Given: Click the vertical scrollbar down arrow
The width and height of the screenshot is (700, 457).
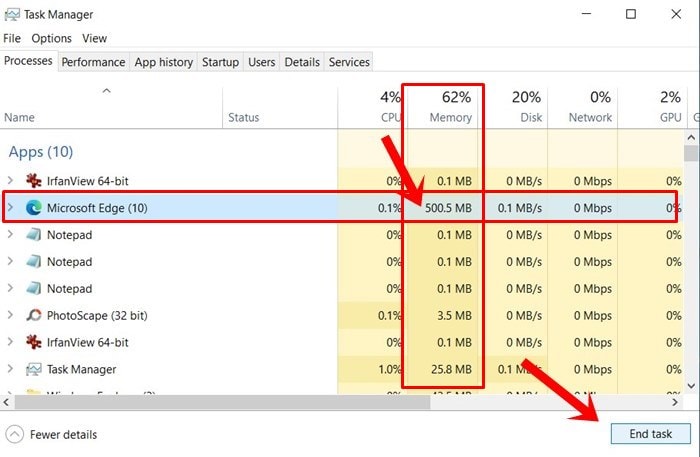Looking at the screenshot, I should pos(691,386).
